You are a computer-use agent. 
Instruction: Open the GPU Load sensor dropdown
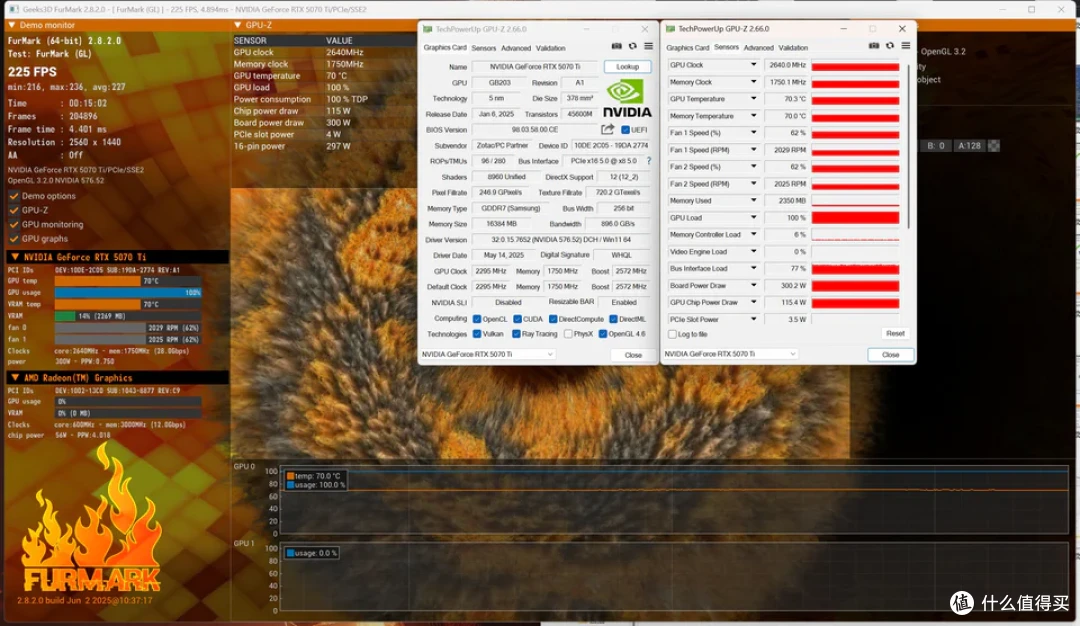coord(753,218)
